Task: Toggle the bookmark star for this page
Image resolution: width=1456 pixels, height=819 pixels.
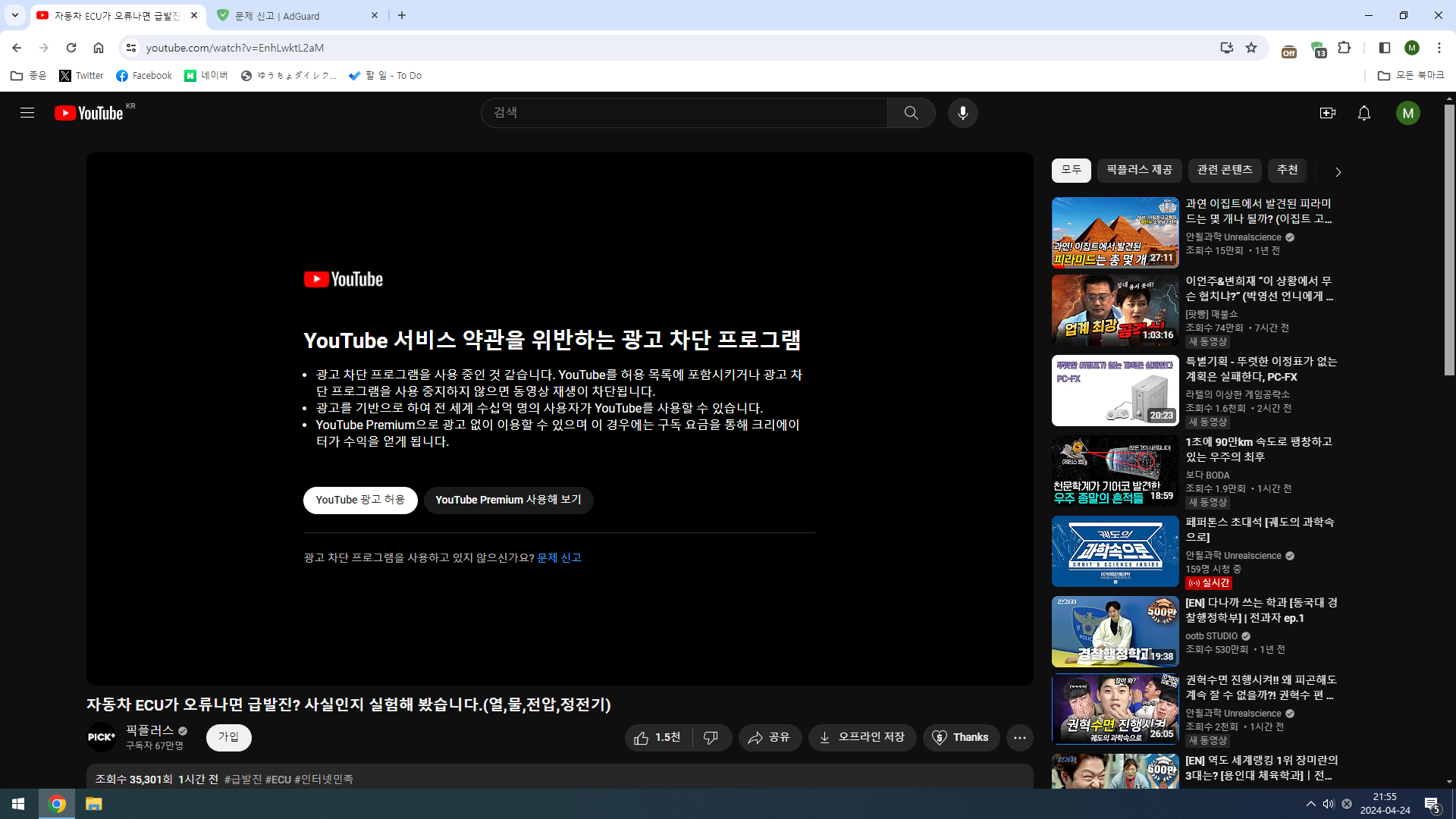Action: 1251,48
